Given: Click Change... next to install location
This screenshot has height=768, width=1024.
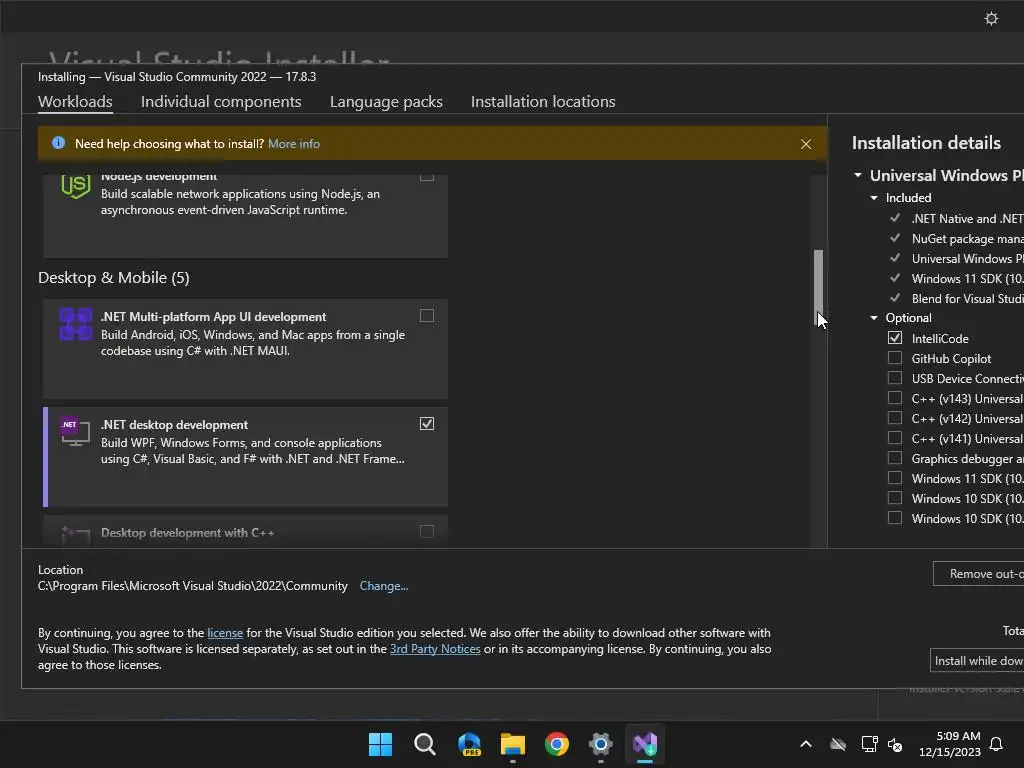Looking at the screenshot, I should 383,586.
